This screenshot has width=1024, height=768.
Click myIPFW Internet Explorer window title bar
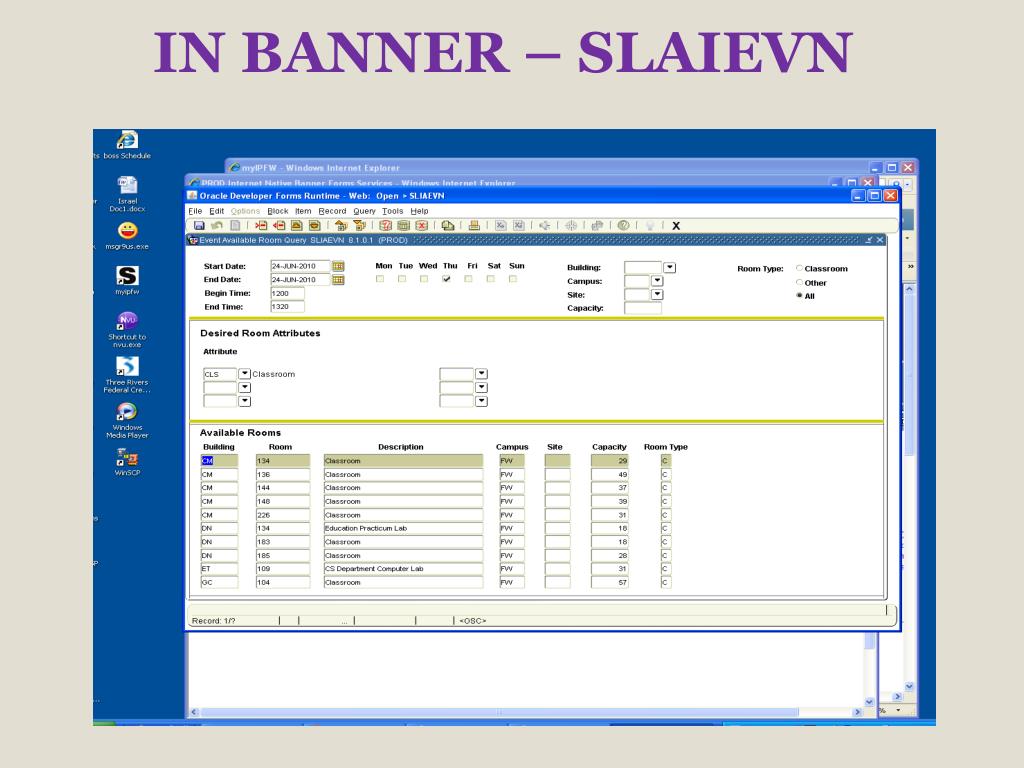point(549,168)
